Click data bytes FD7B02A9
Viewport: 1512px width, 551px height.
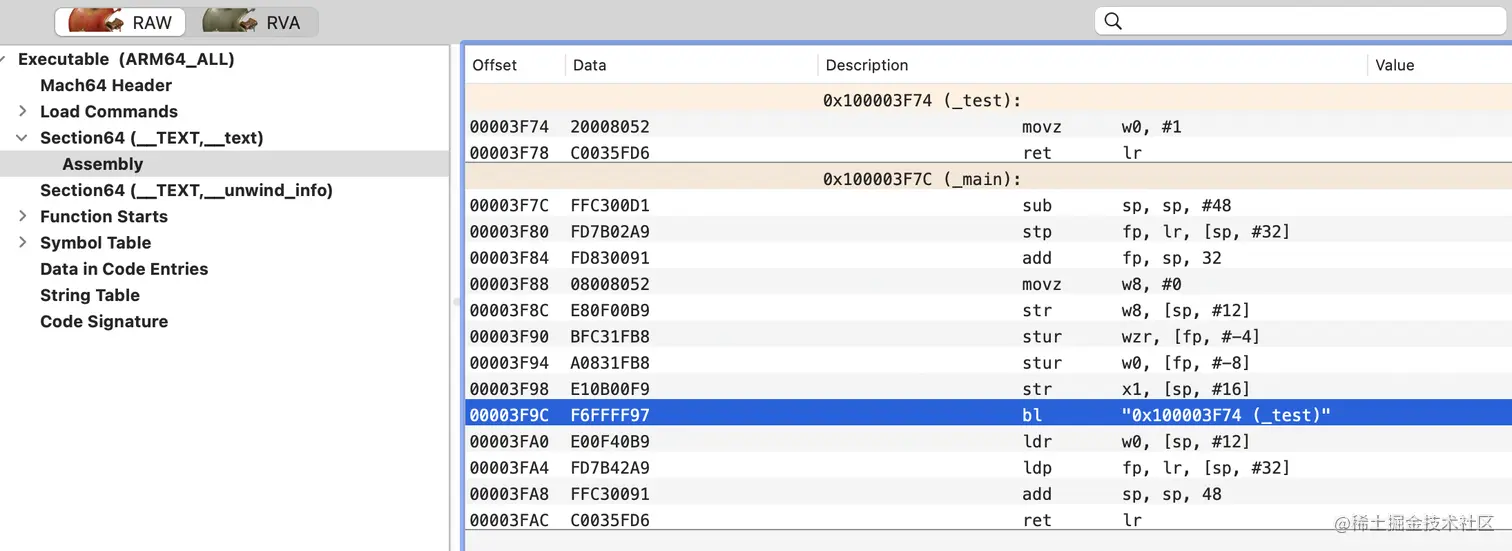[x=610, y=231]
